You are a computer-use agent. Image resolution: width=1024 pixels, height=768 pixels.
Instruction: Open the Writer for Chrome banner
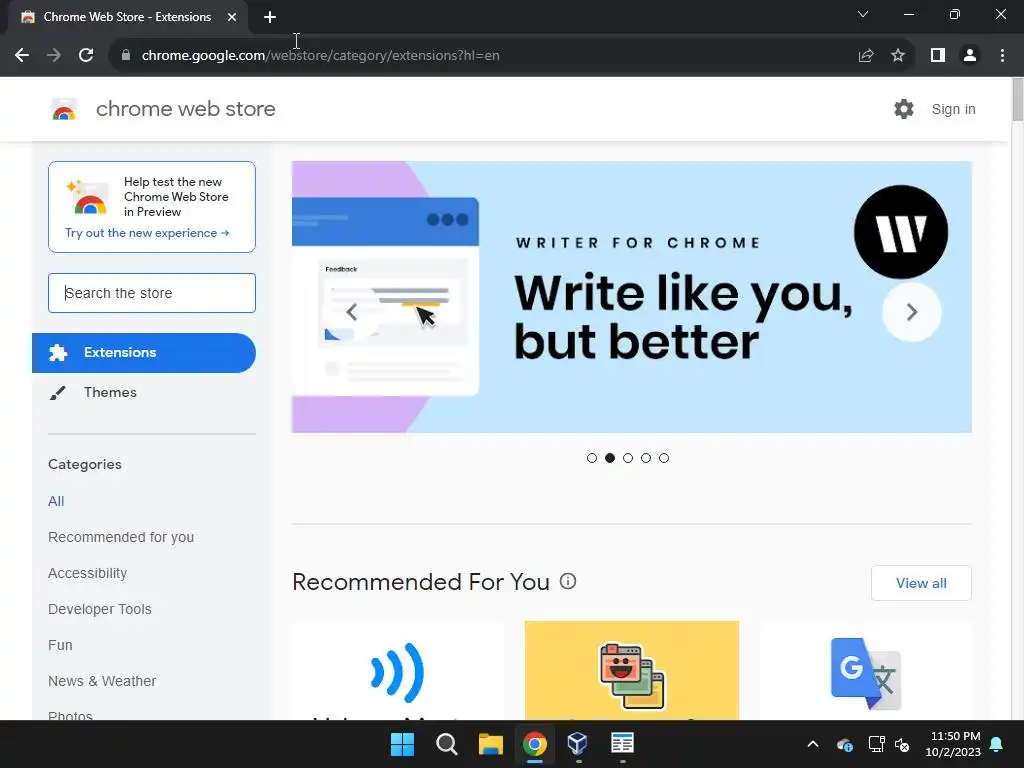[x=632, y=297]
